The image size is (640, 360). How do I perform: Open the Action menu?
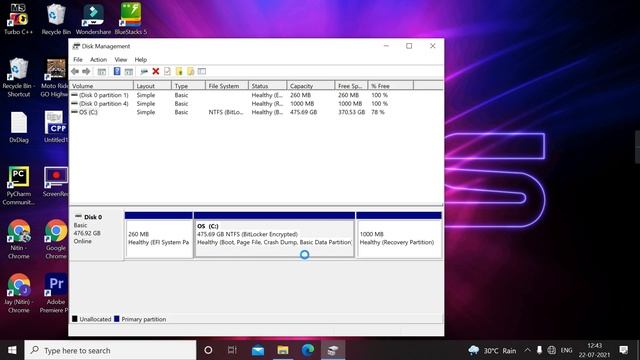click(98, 60)
